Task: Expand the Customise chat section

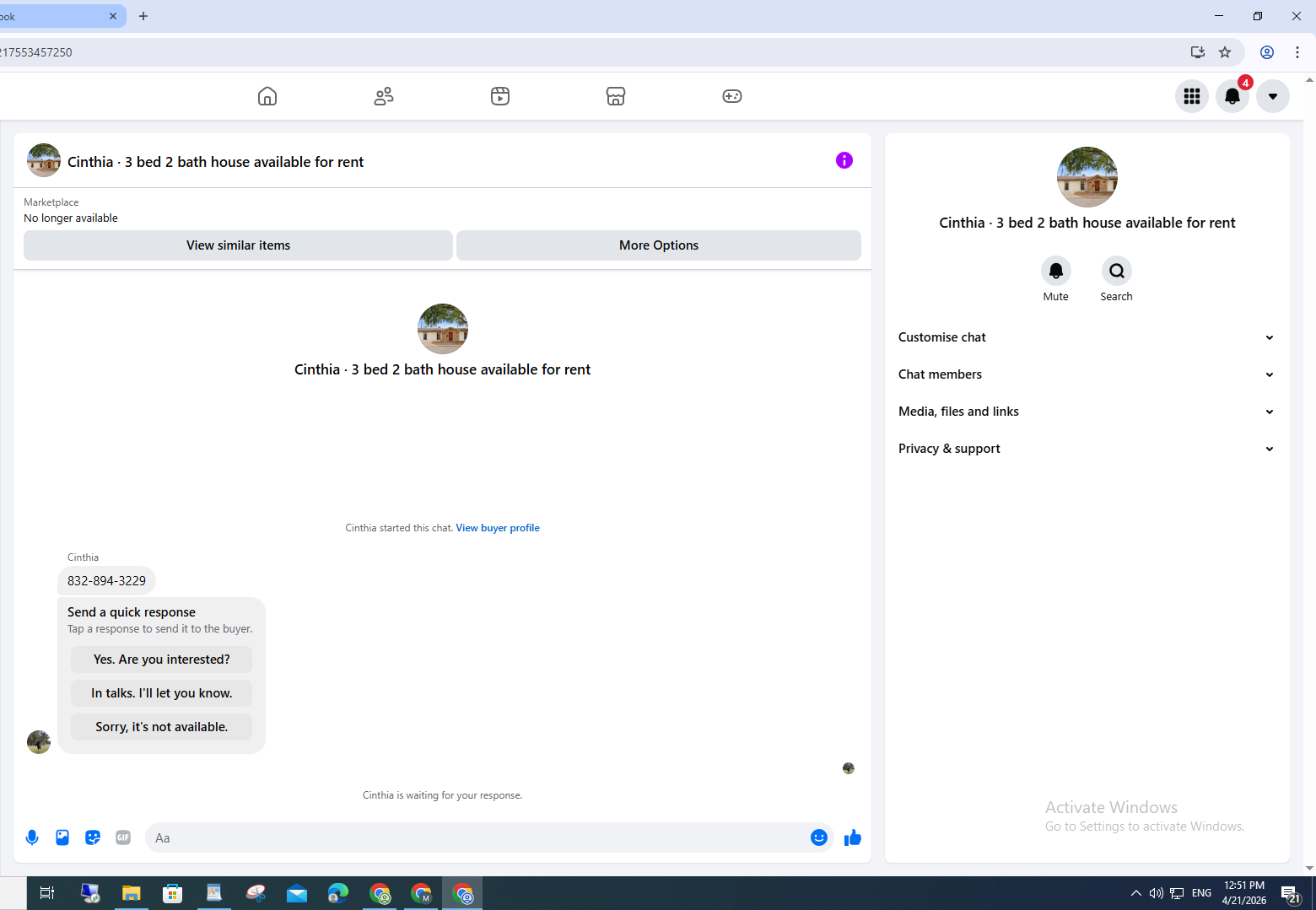Action: tap(1087, 337)
